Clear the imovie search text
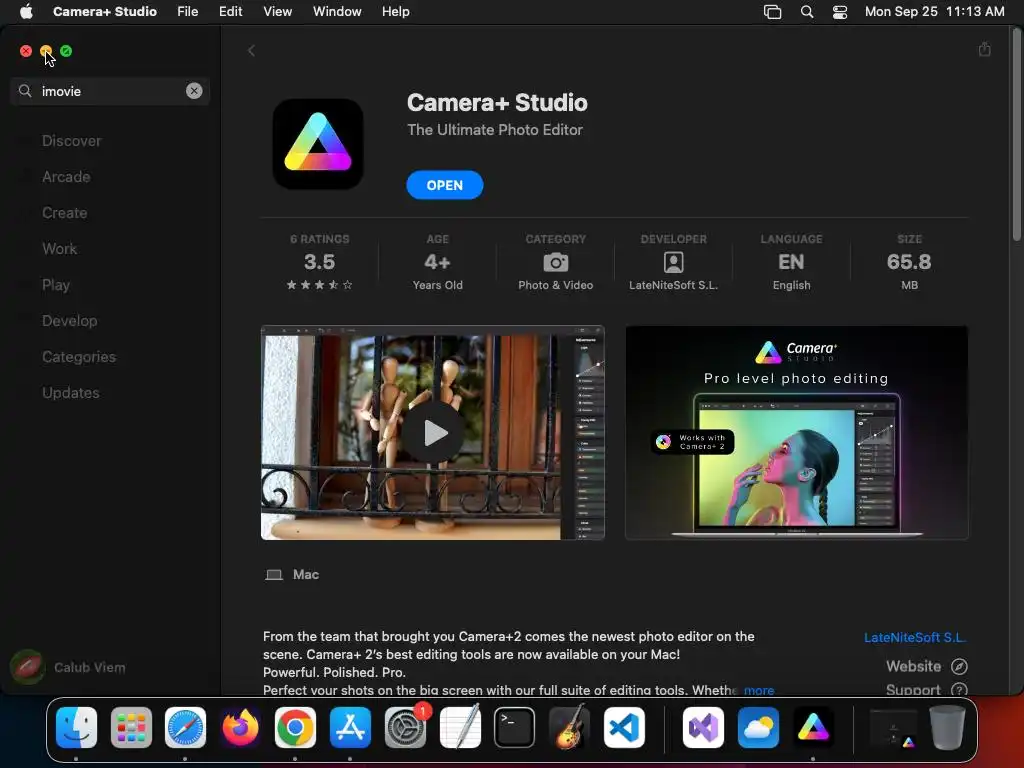The image size is (1024, 768). pos(194,91)
